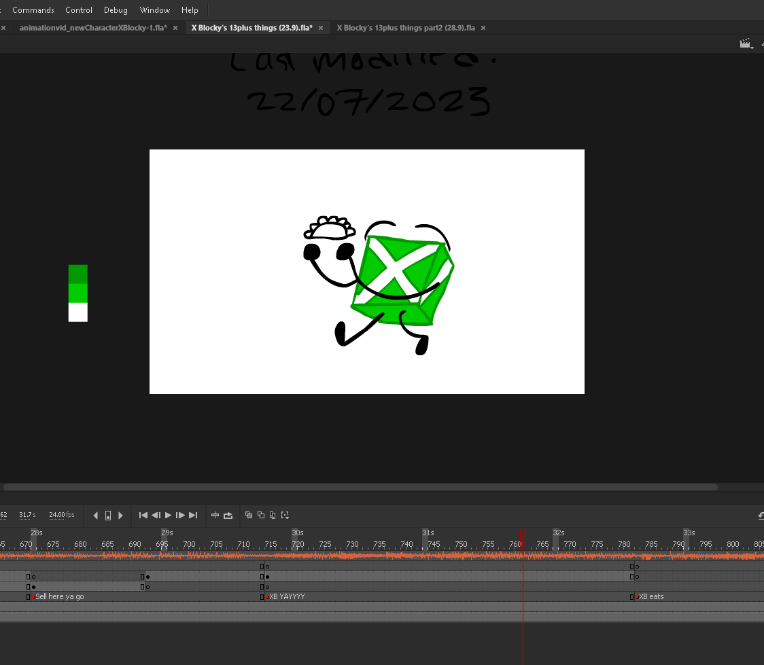Click the 24.00 fps frame rate field

point(61,515)
